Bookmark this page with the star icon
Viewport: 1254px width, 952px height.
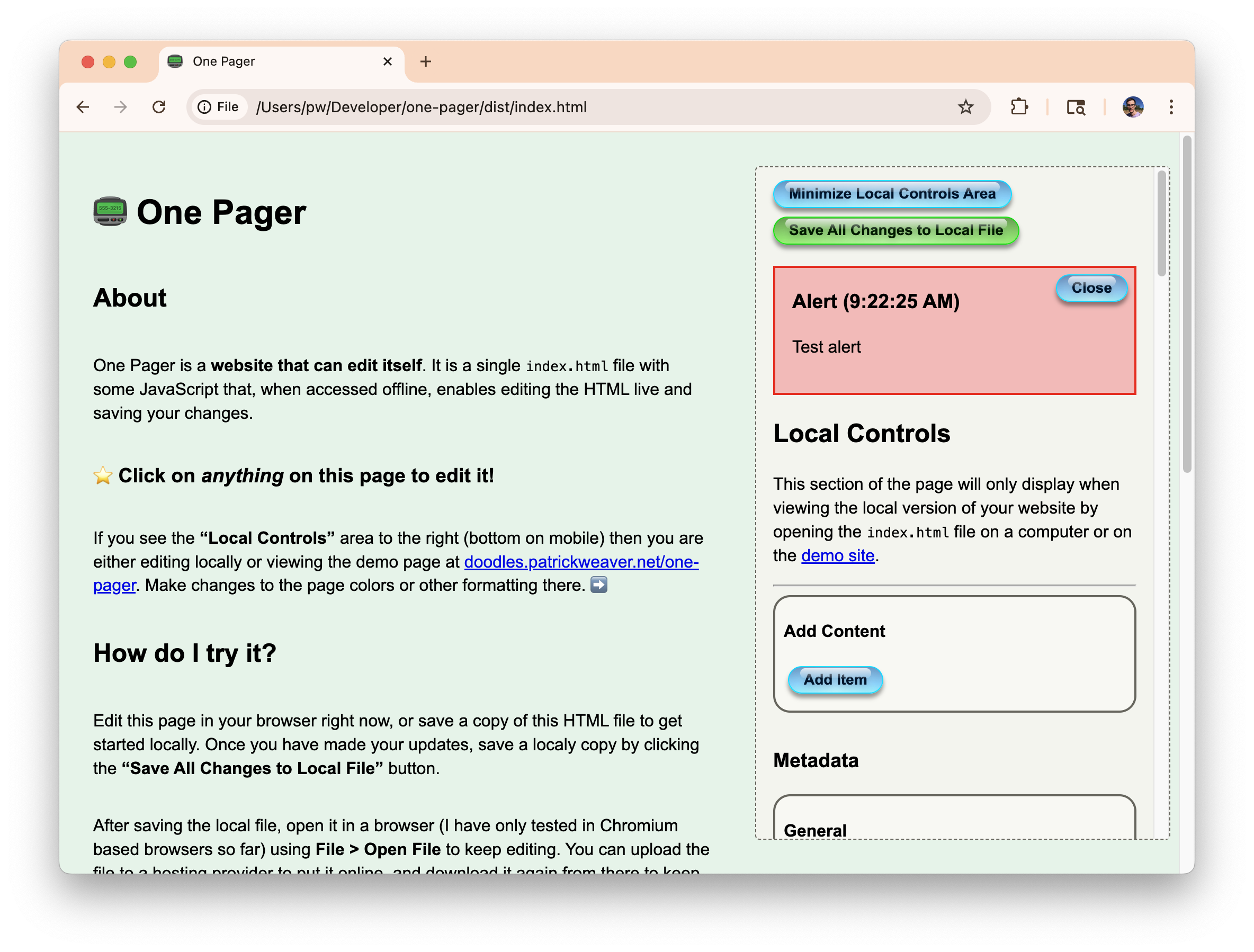[x=965, y=106]
